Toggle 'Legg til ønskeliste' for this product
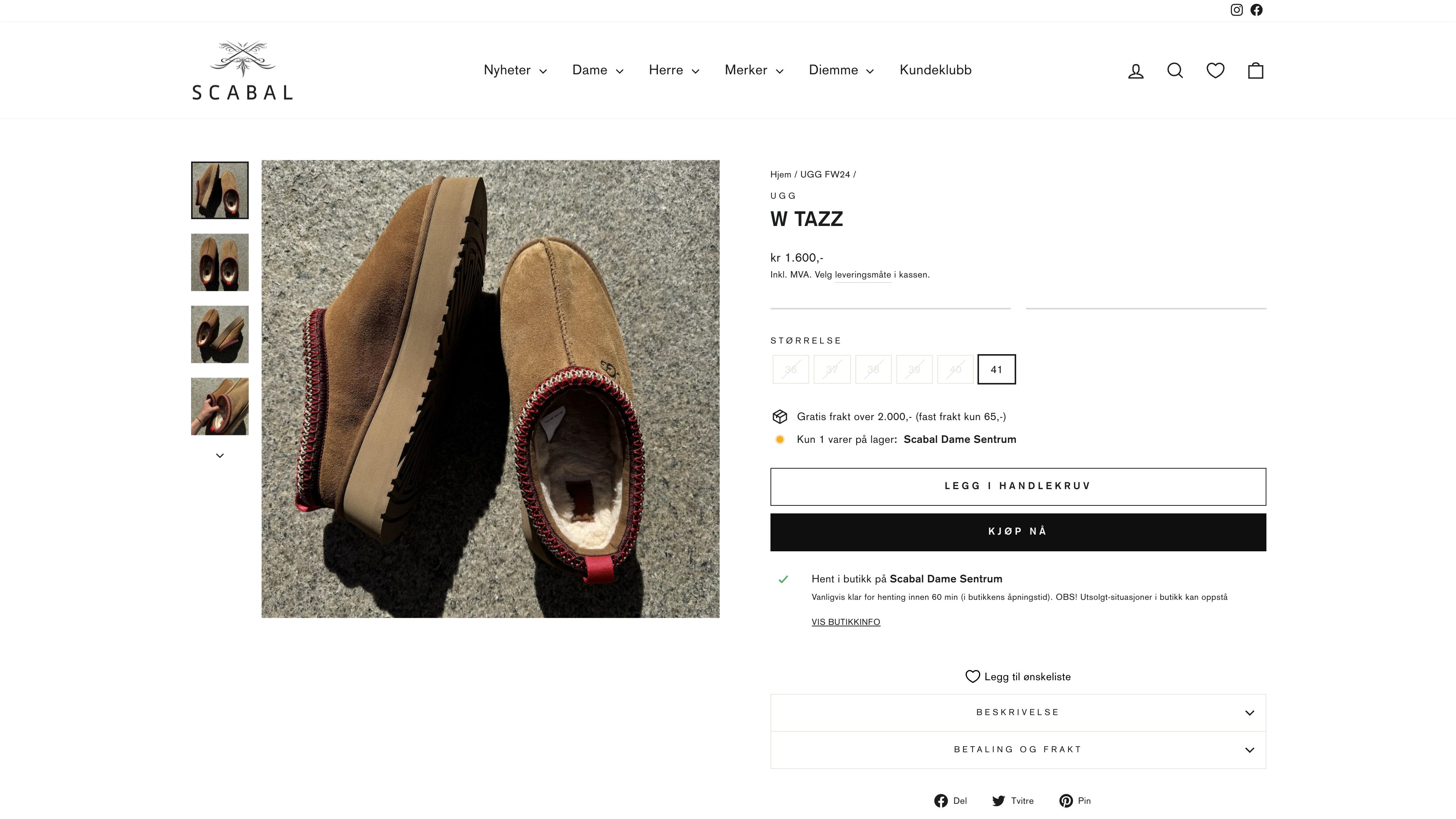The width and height of the screenshot is (1456, 819). click(1017, 676)
